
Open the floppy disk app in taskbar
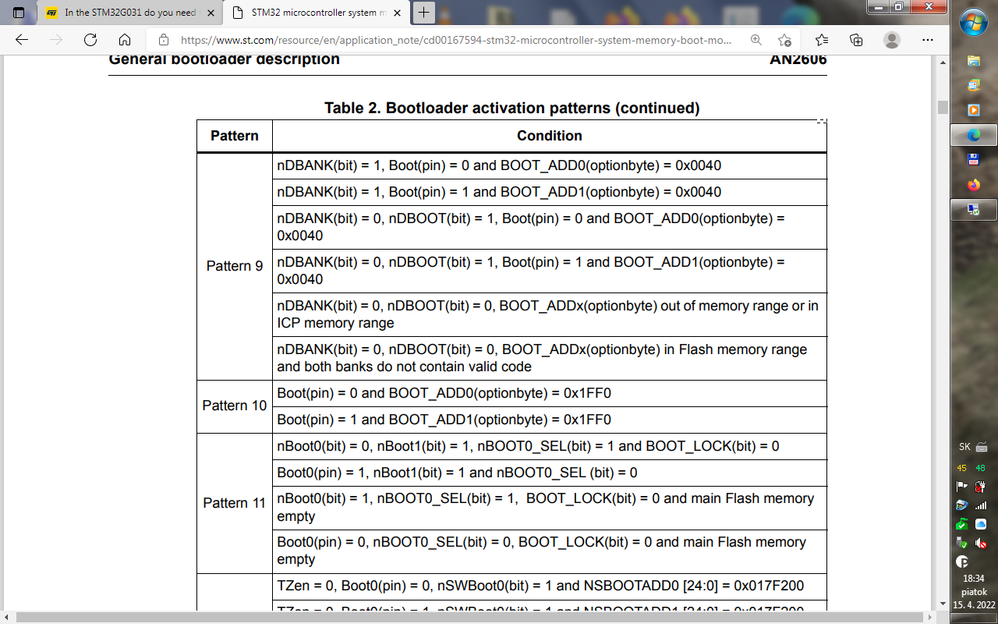point(974,160)
